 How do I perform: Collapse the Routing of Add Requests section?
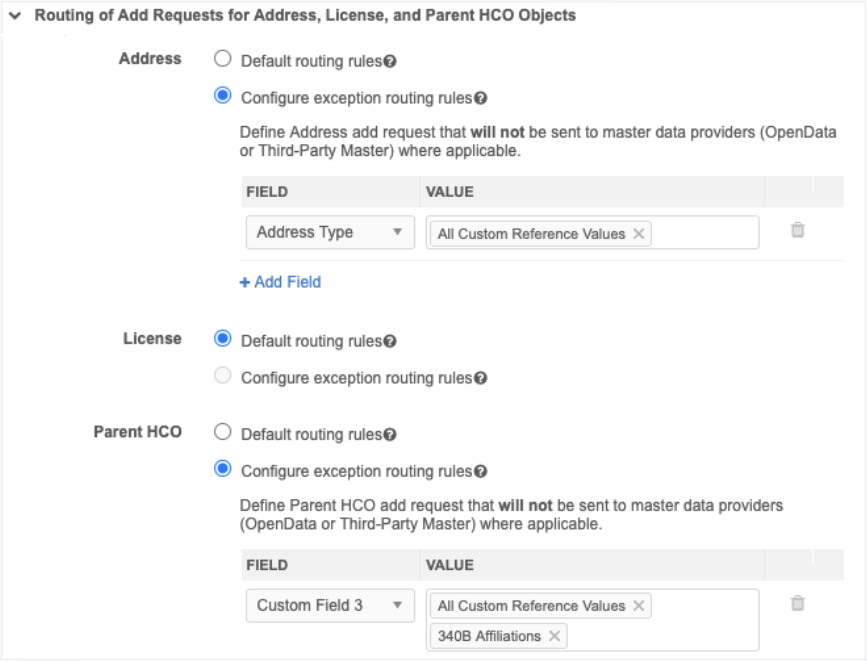click(15, 16)
